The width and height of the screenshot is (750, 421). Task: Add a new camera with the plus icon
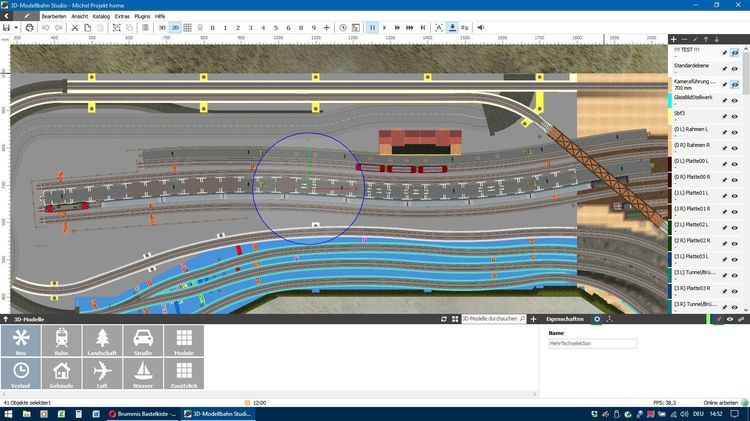tap(327, 28)
